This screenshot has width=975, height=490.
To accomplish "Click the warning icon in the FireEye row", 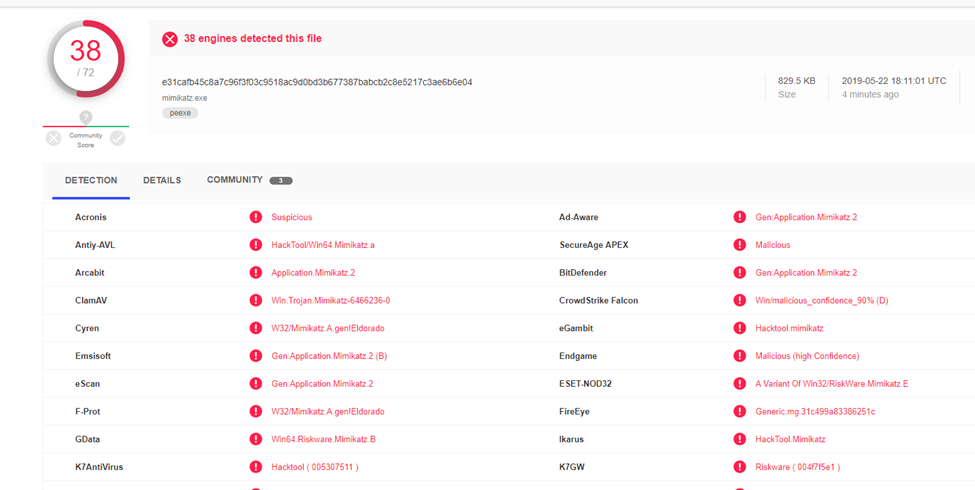I will pos(739,411).
